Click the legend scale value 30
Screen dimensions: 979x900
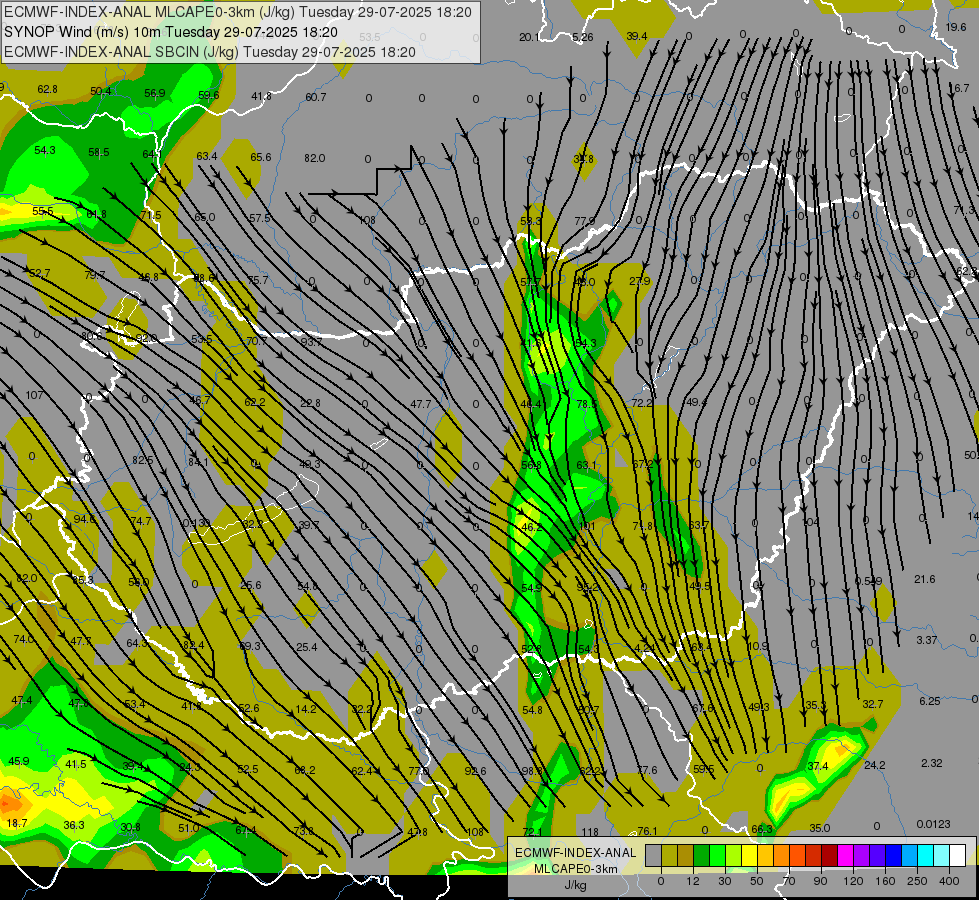click(x=725, y=881)
